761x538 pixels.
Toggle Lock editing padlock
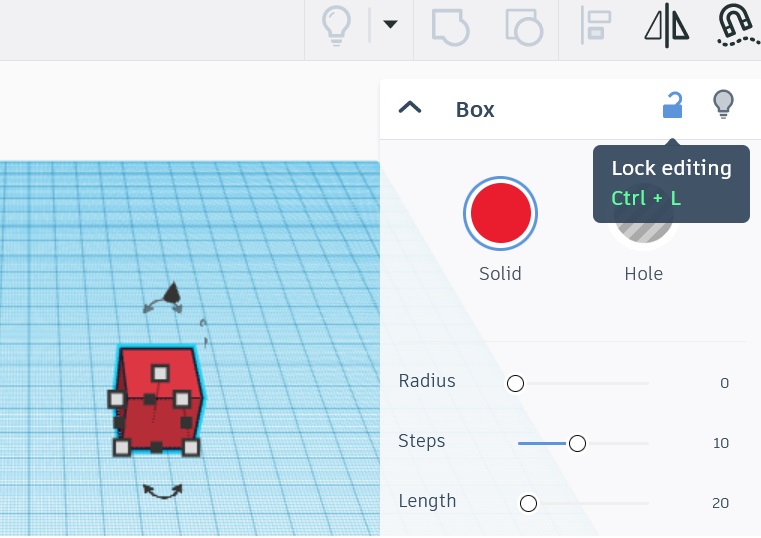(673, 105)
